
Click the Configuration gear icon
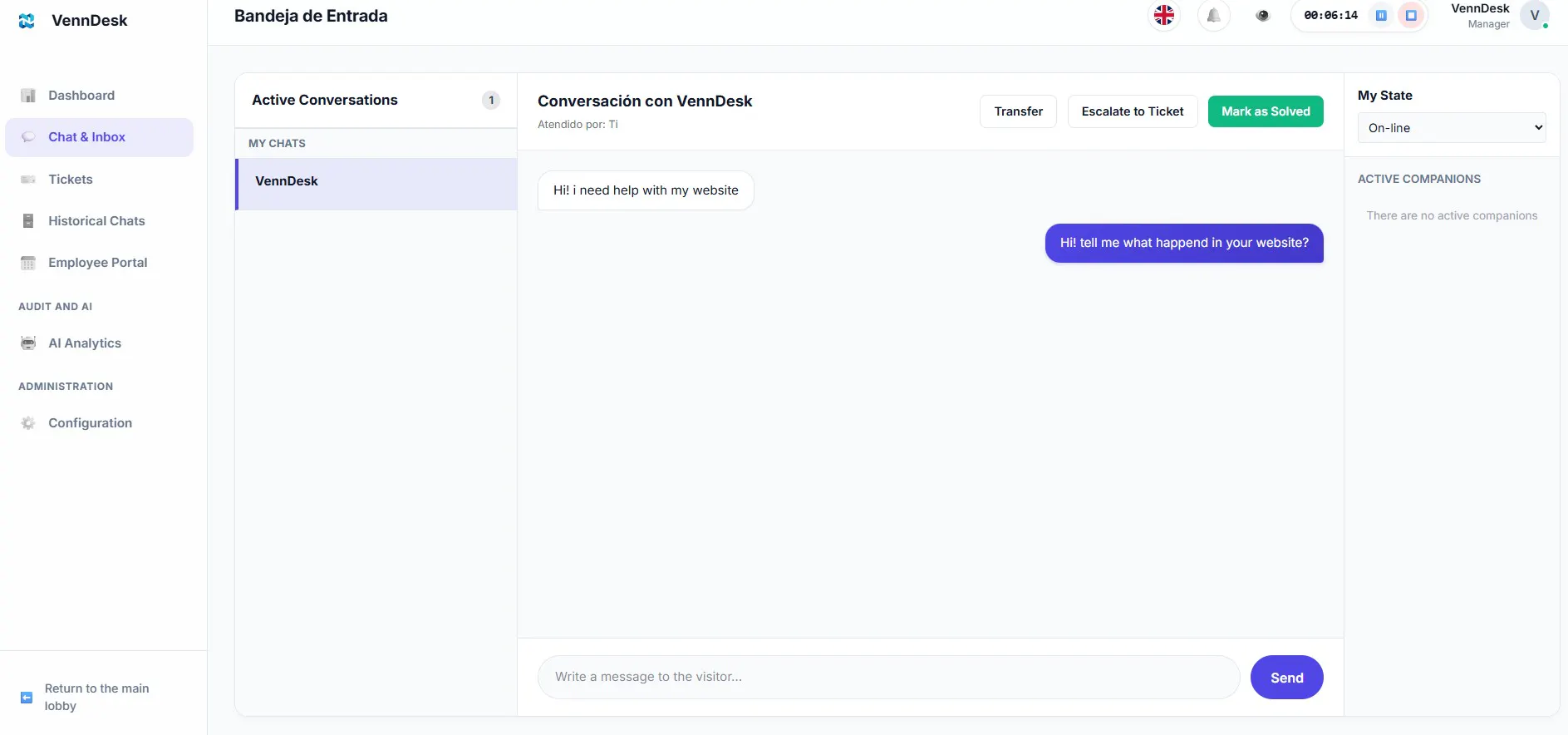pos(28,423)
